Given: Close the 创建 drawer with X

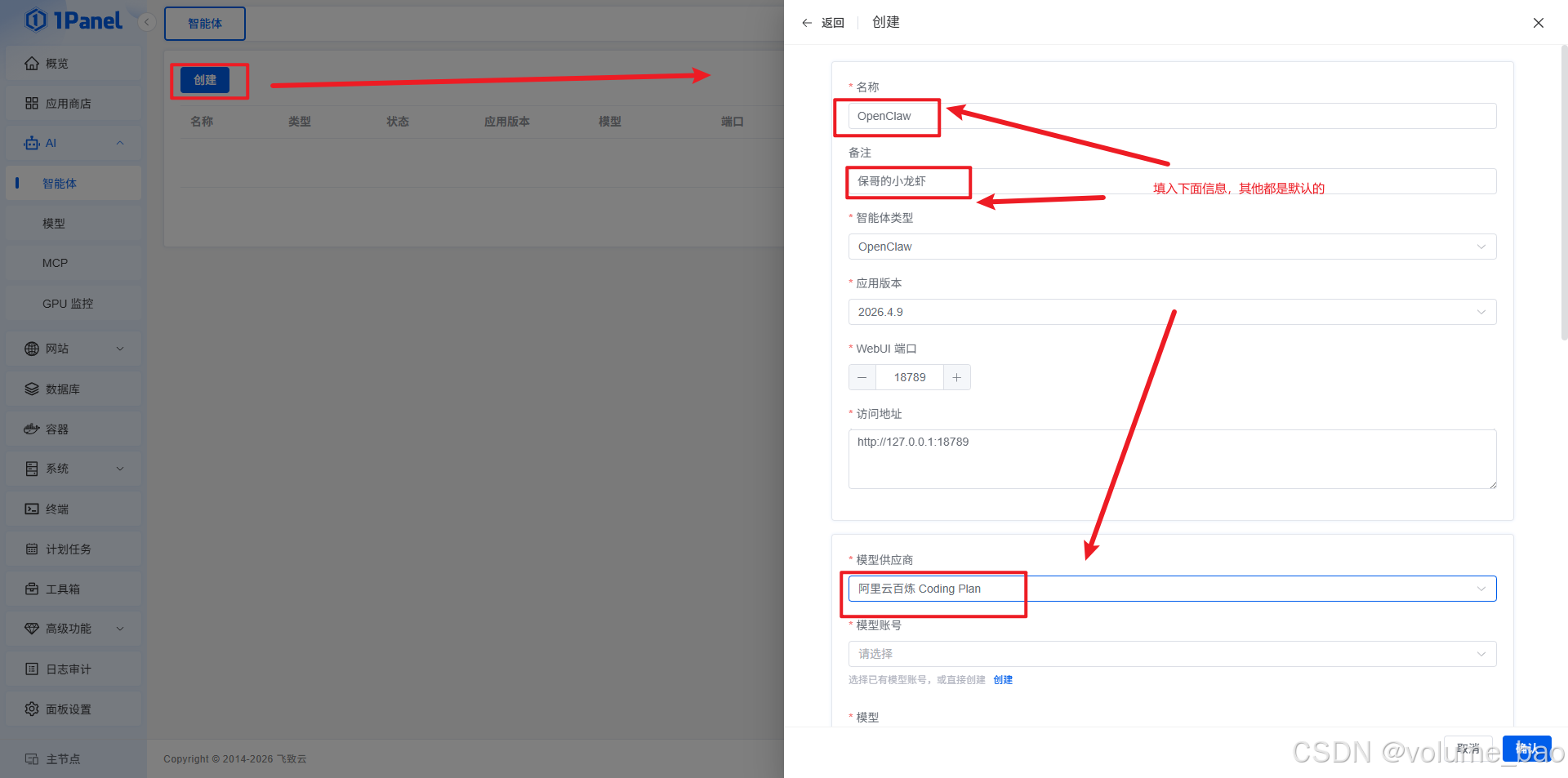Looking at the screenshot, I should pos(1539,23).
